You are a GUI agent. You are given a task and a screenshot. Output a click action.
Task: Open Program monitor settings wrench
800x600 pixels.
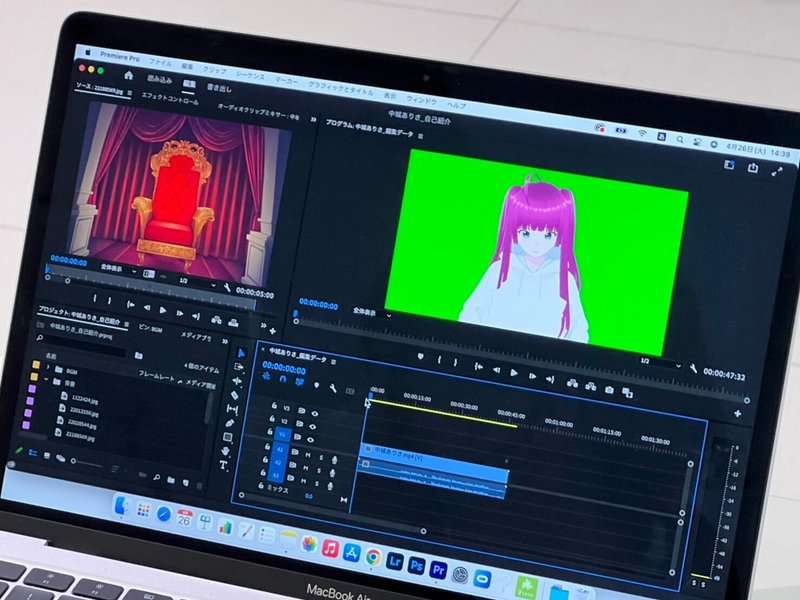693,368
